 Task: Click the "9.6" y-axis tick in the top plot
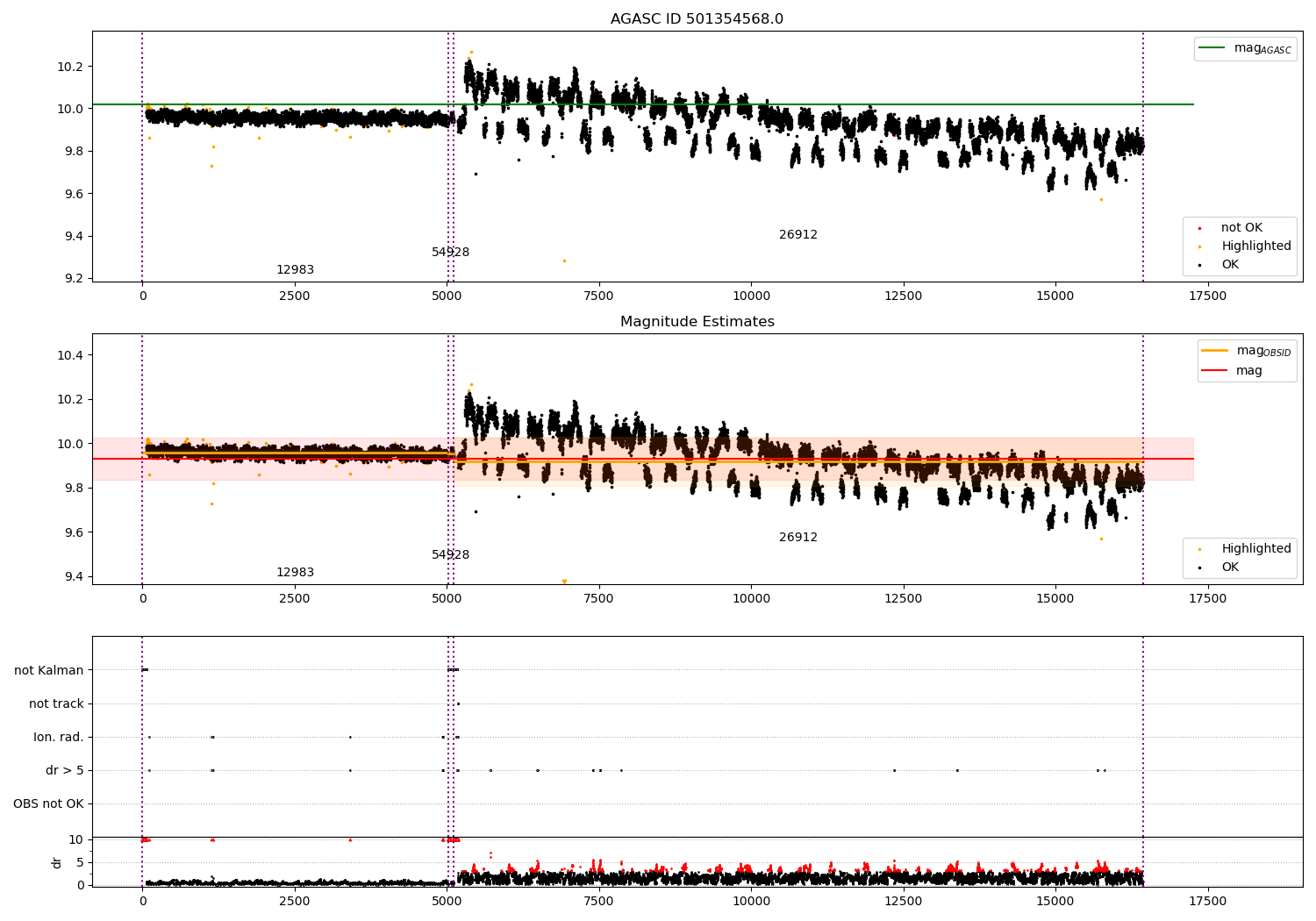(74, 194)
